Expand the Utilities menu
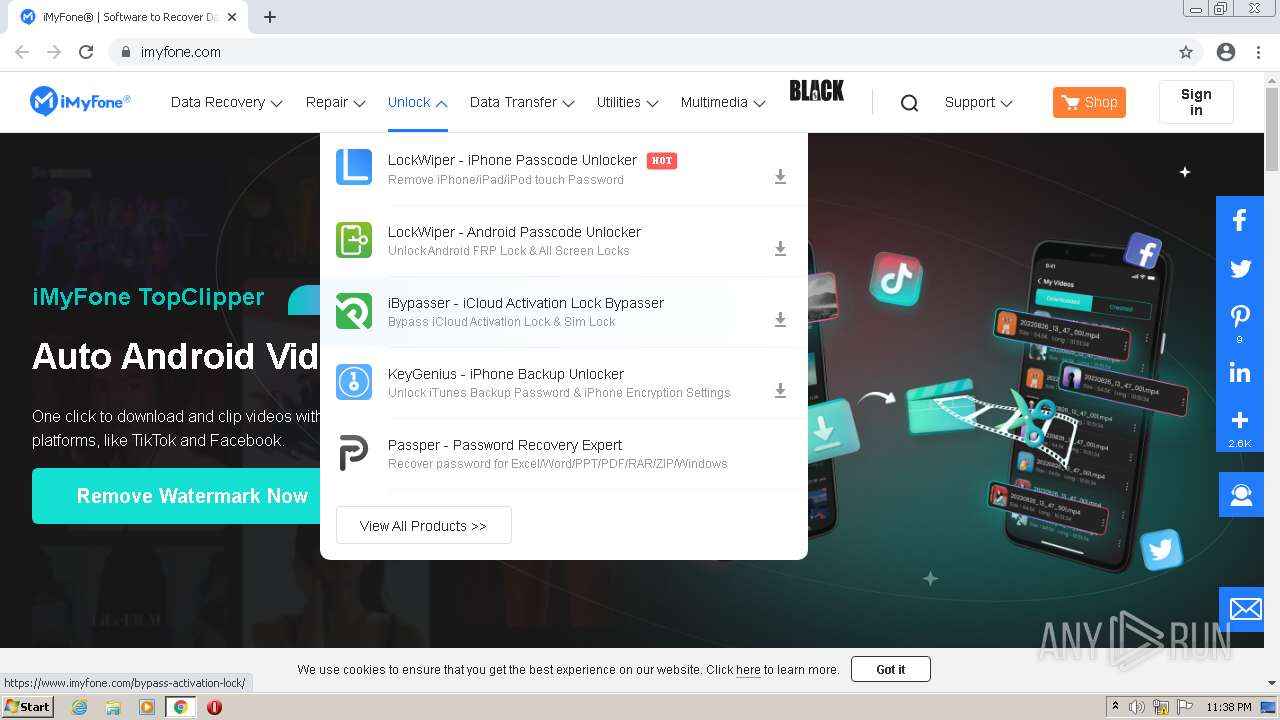 (627, 102)
